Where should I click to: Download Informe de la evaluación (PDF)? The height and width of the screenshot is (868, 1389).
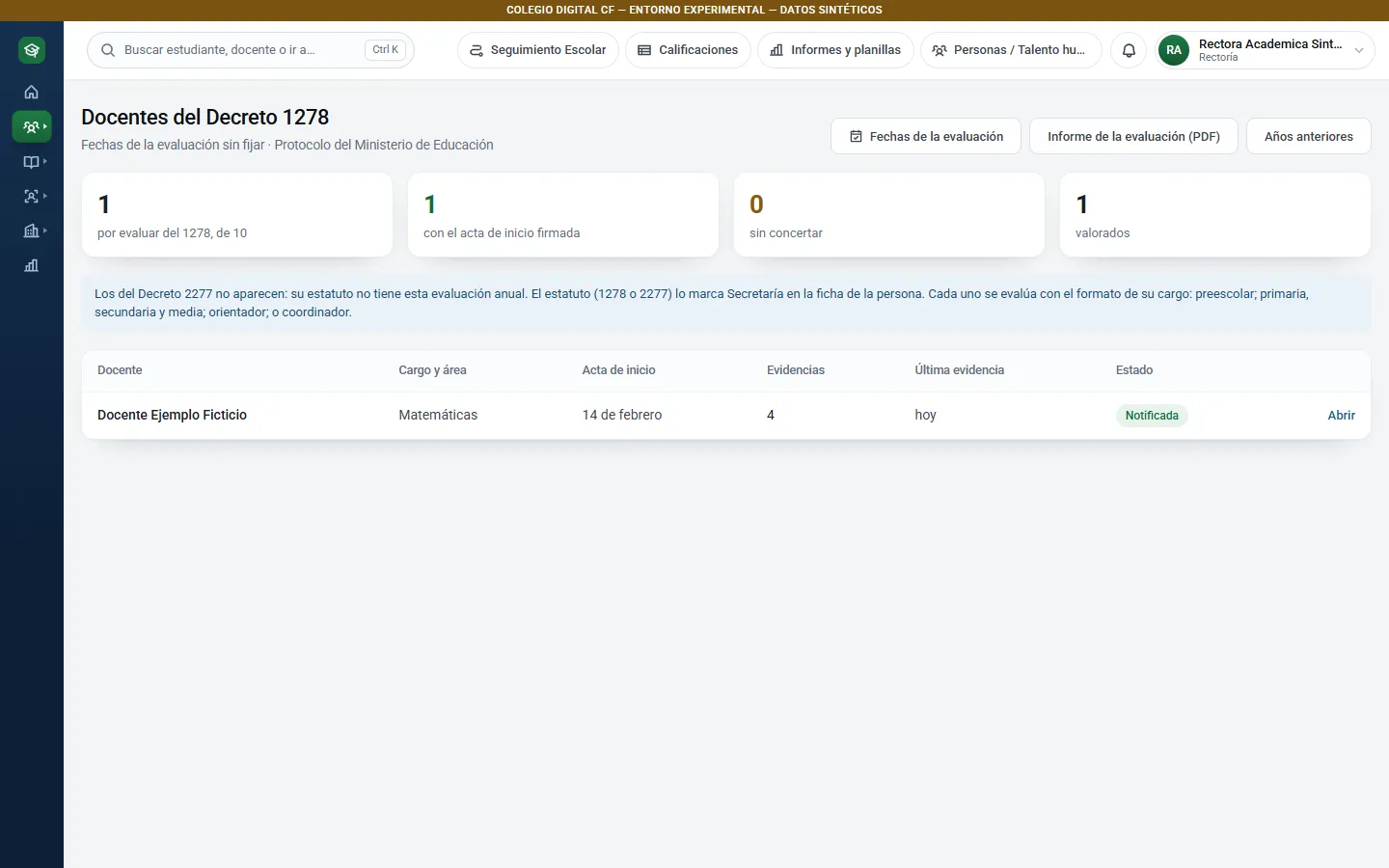point(1133,137)
